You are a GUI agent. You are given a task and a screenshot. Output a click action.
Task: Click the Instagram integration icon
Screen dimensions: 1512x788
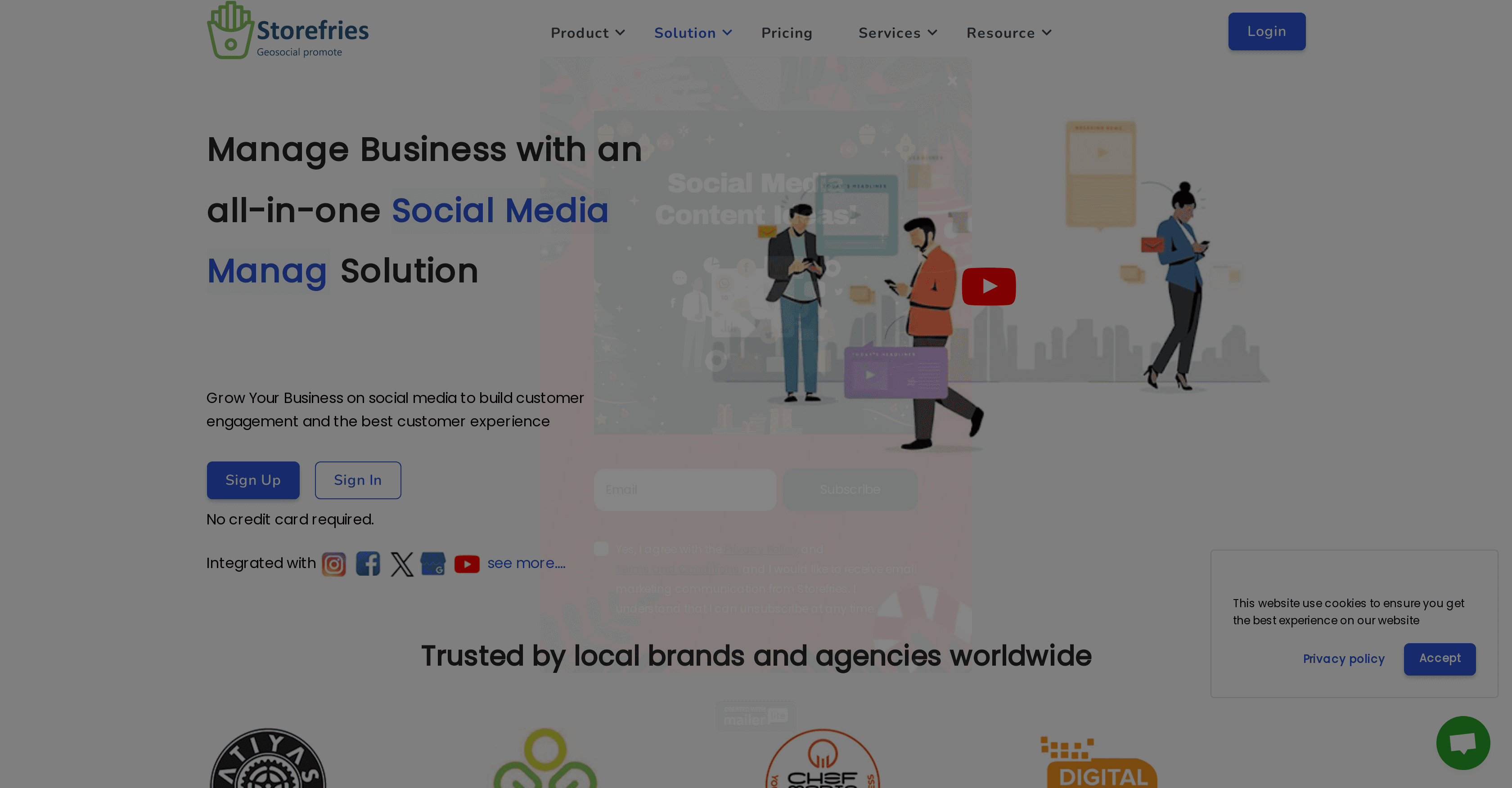click(333, 563)
